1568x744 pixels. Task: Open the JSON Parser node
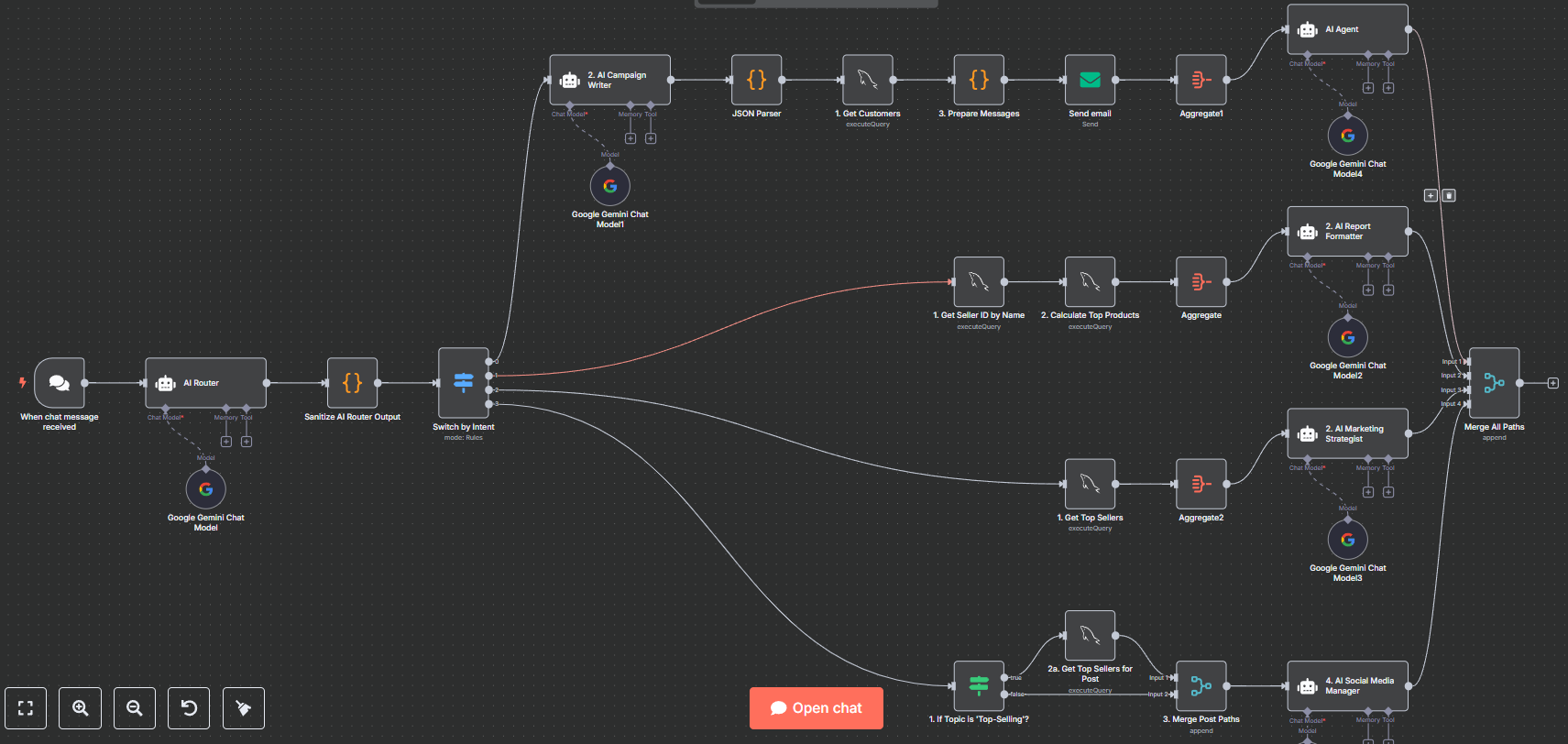757,80
